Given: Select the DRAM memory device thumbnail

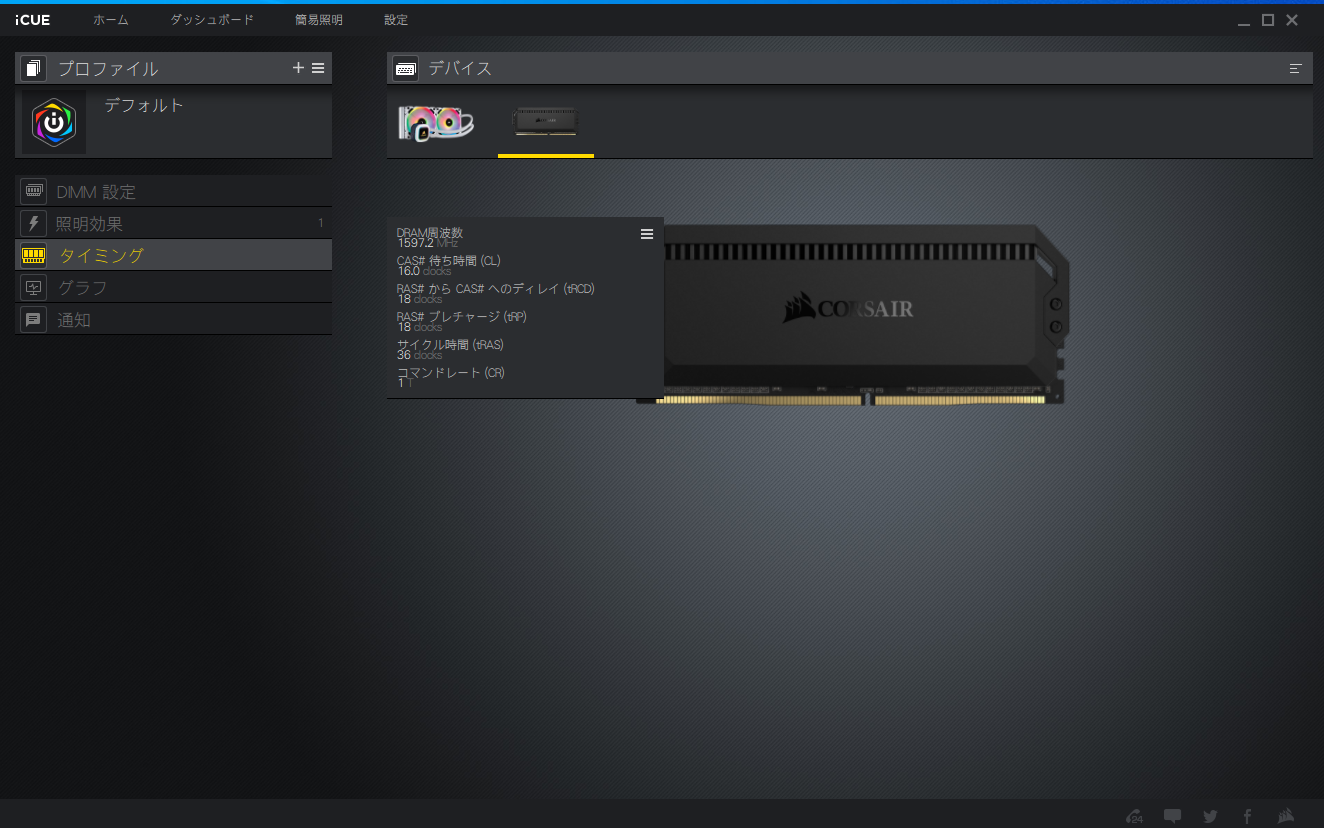Looking at the screenshot, I should (x=546, y=123).
